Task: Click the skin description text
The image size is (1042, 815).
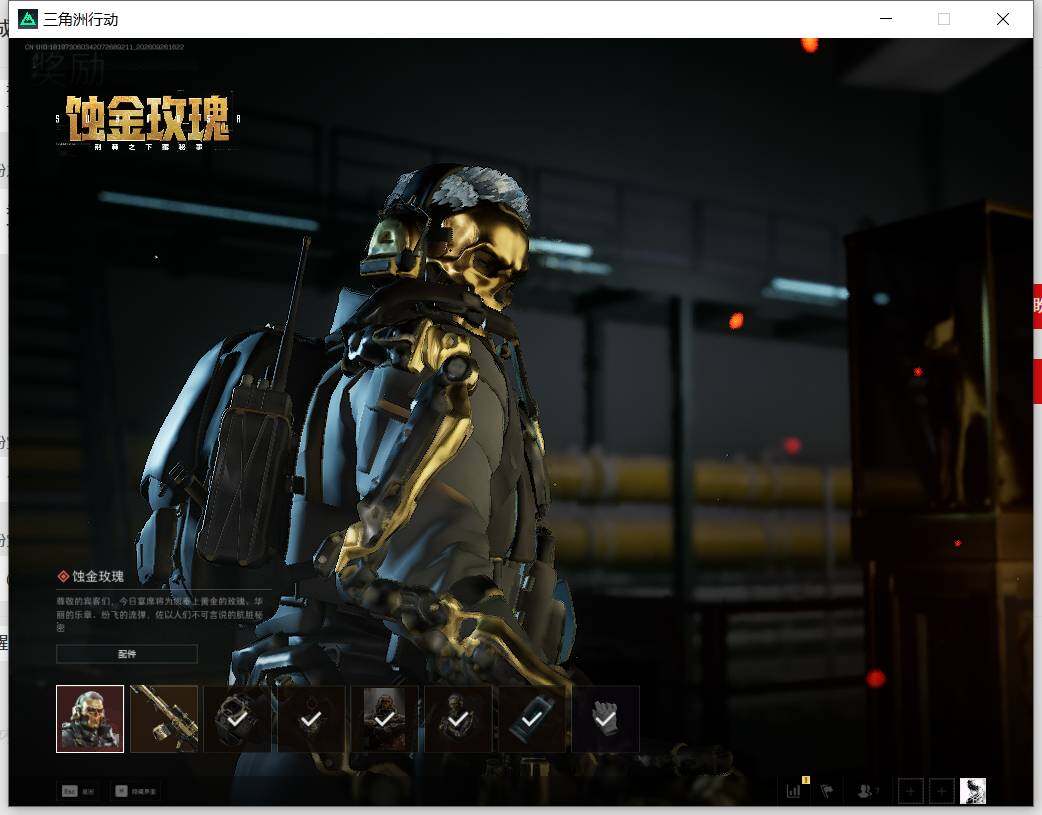Action: tap(159, 614)
